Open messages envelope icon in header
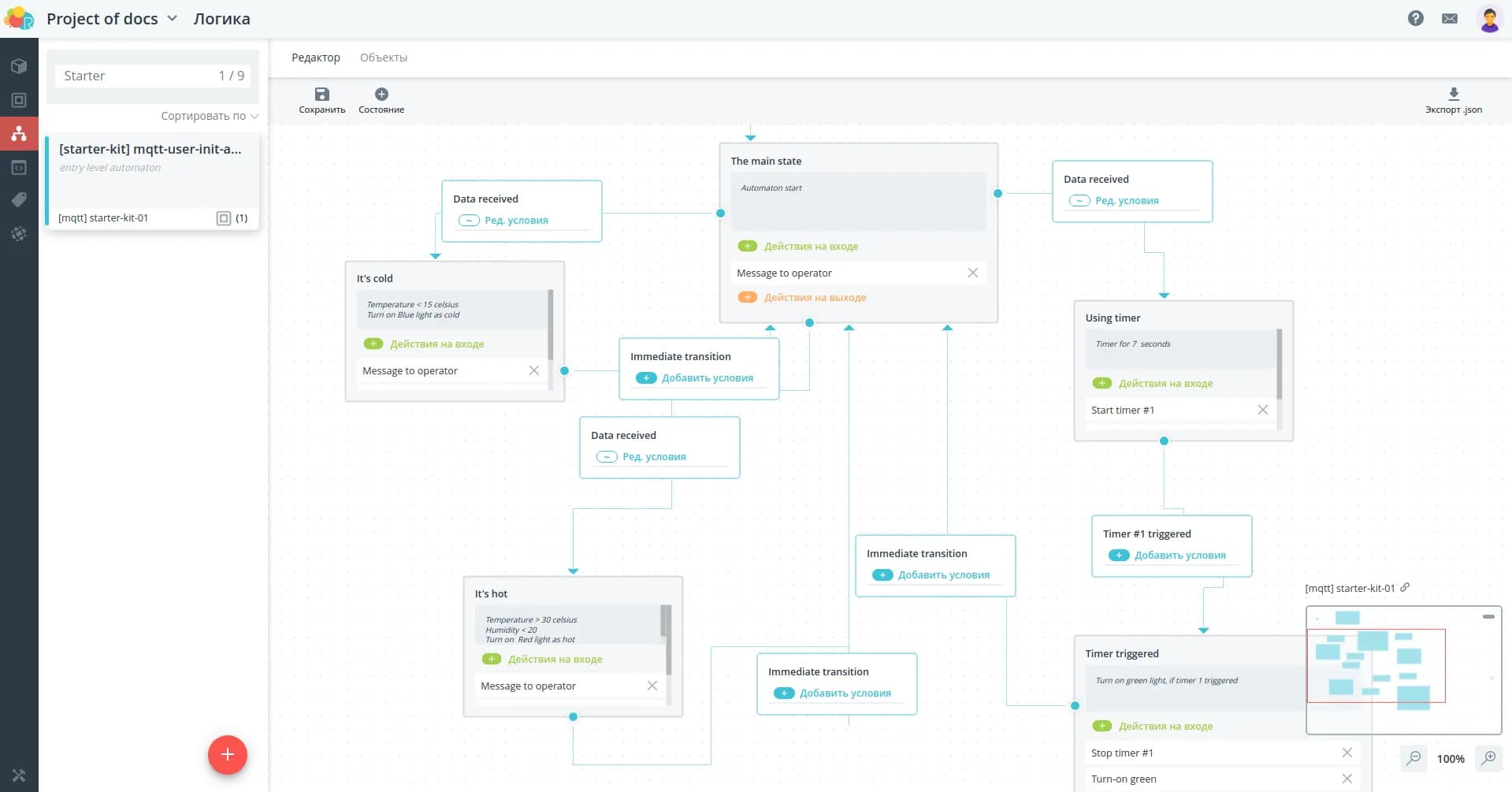 pyautogui.click(x=1450, y=18)
